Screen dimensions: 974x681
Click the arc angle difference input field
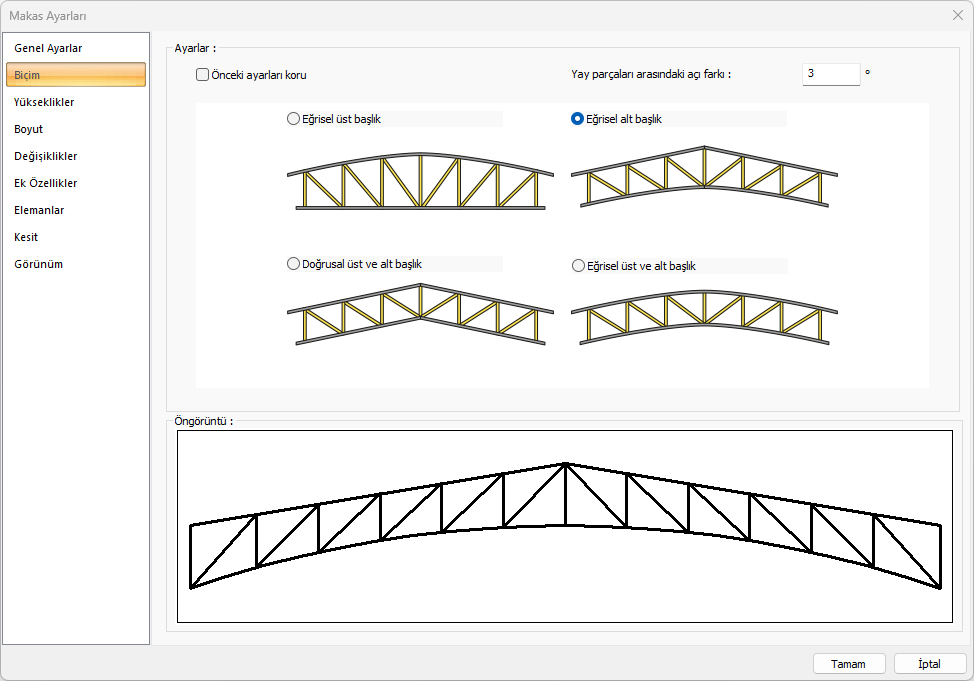pos(830,74)
